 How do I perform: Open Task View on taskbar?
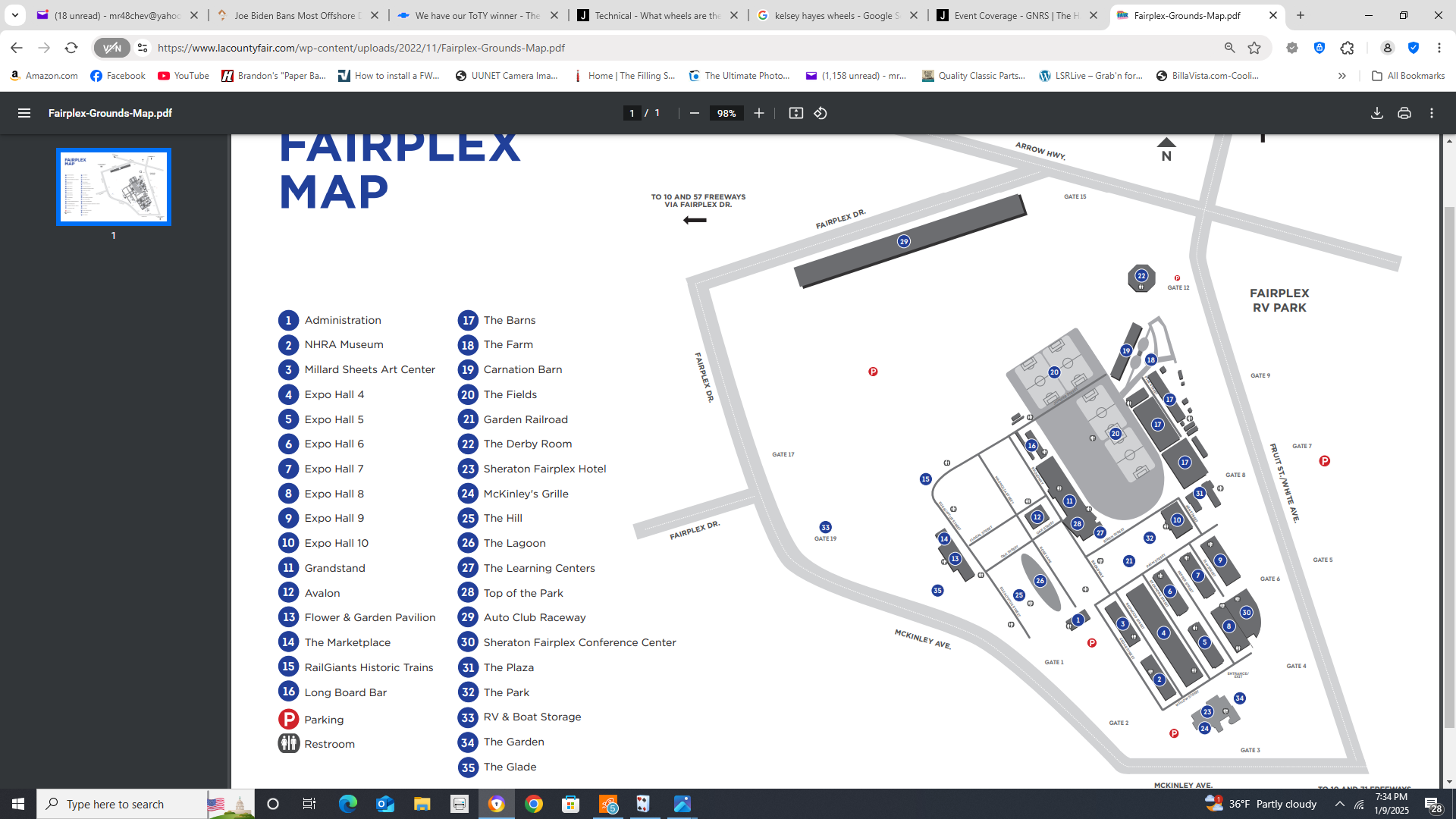[309, 804]
